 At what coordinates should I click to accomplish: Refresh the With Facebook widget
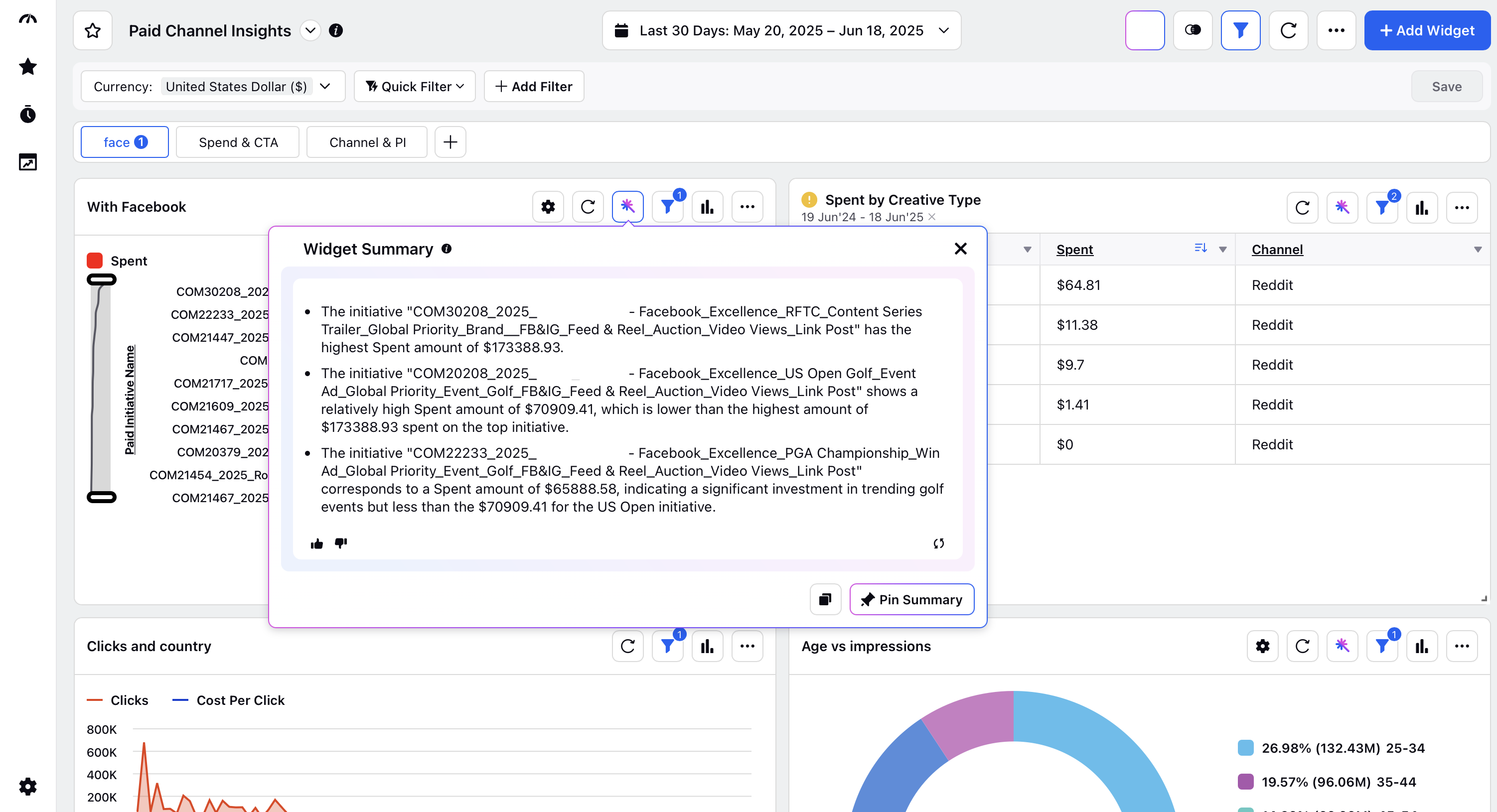pos(588,207)
